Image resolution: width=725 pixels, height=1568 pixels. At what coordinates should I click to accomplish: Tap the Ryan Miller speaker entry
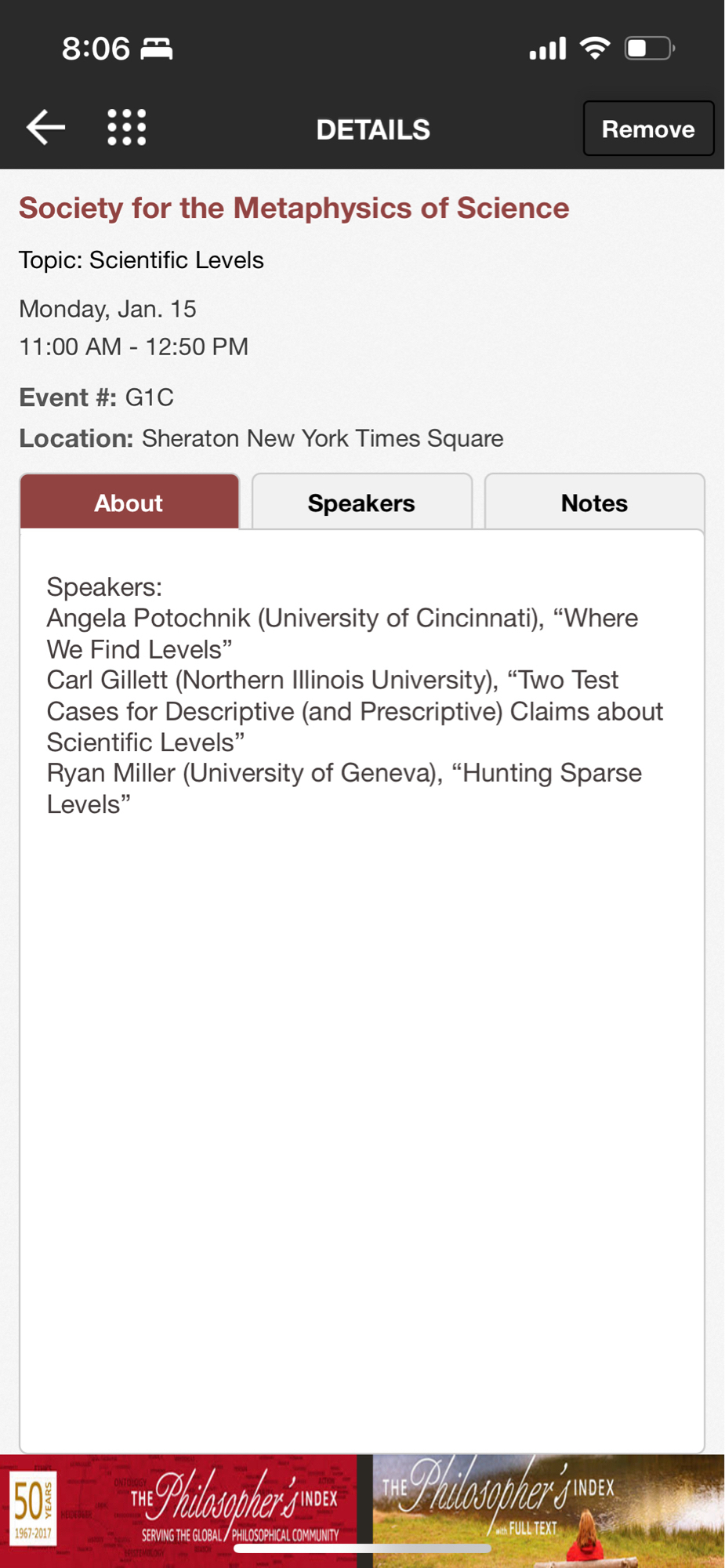tap(343, 788)
